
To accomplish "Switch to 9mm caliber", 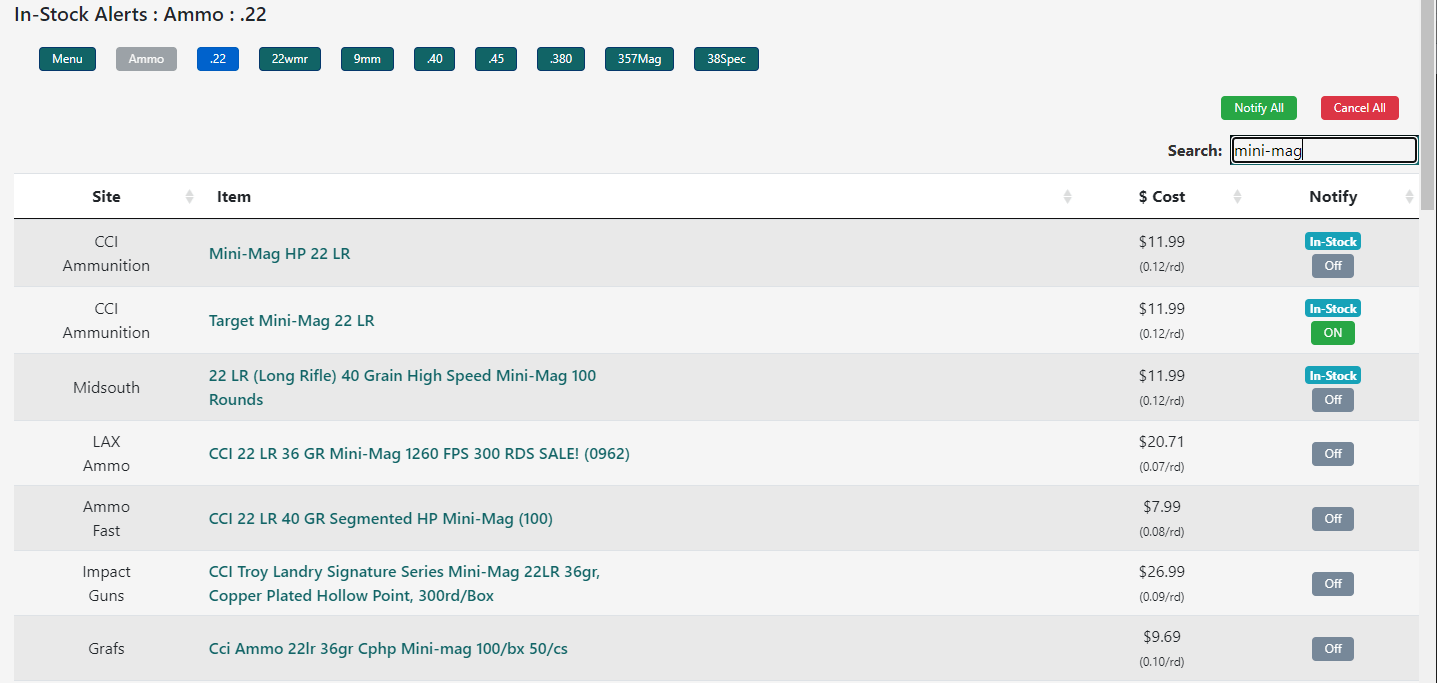I will tap(367, 59).
